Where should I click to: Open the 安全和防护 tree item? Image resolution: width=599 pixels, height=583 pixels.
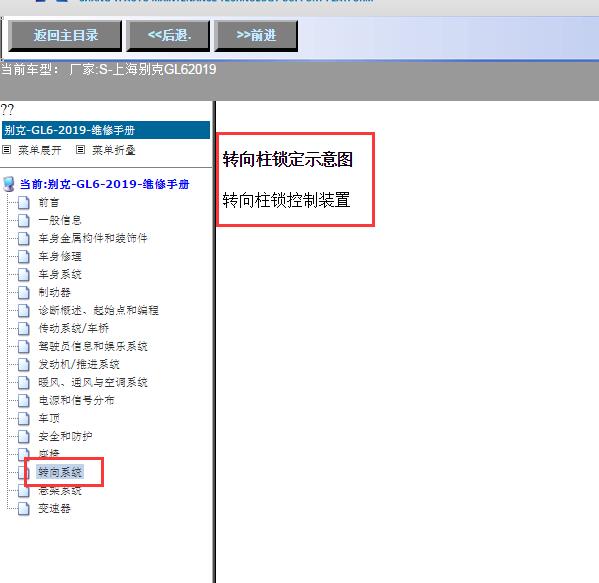(65, 436)
